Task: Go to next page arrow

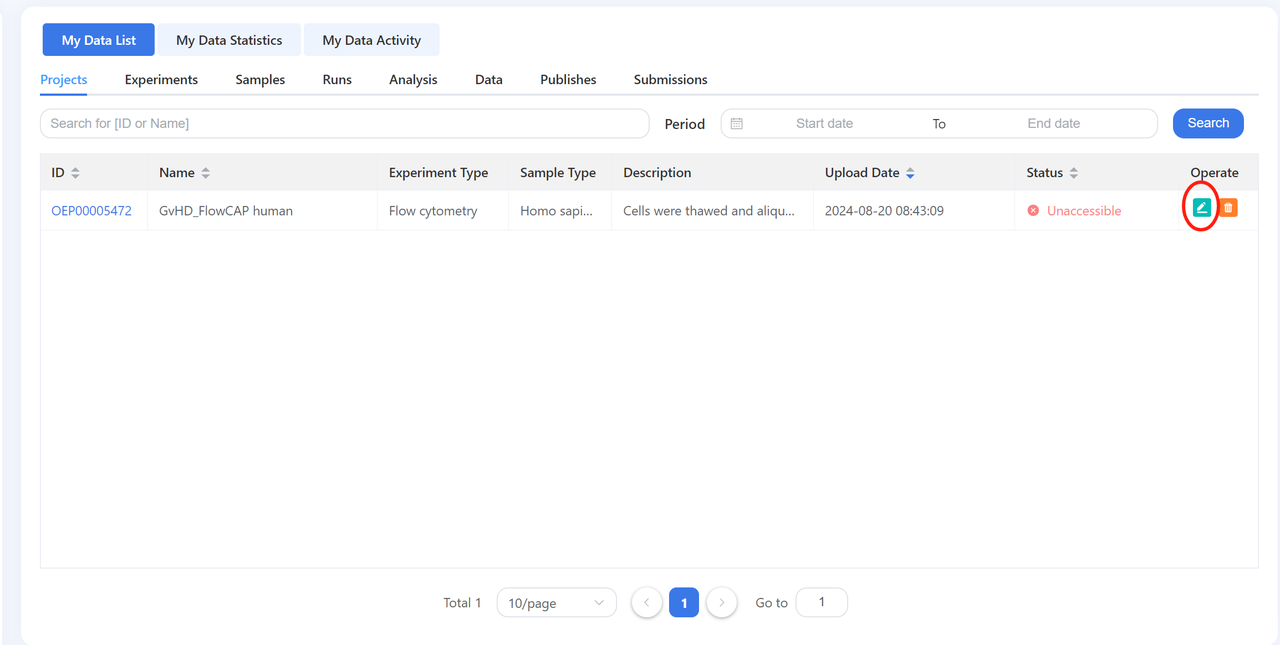Action: [x=721, y=603]
